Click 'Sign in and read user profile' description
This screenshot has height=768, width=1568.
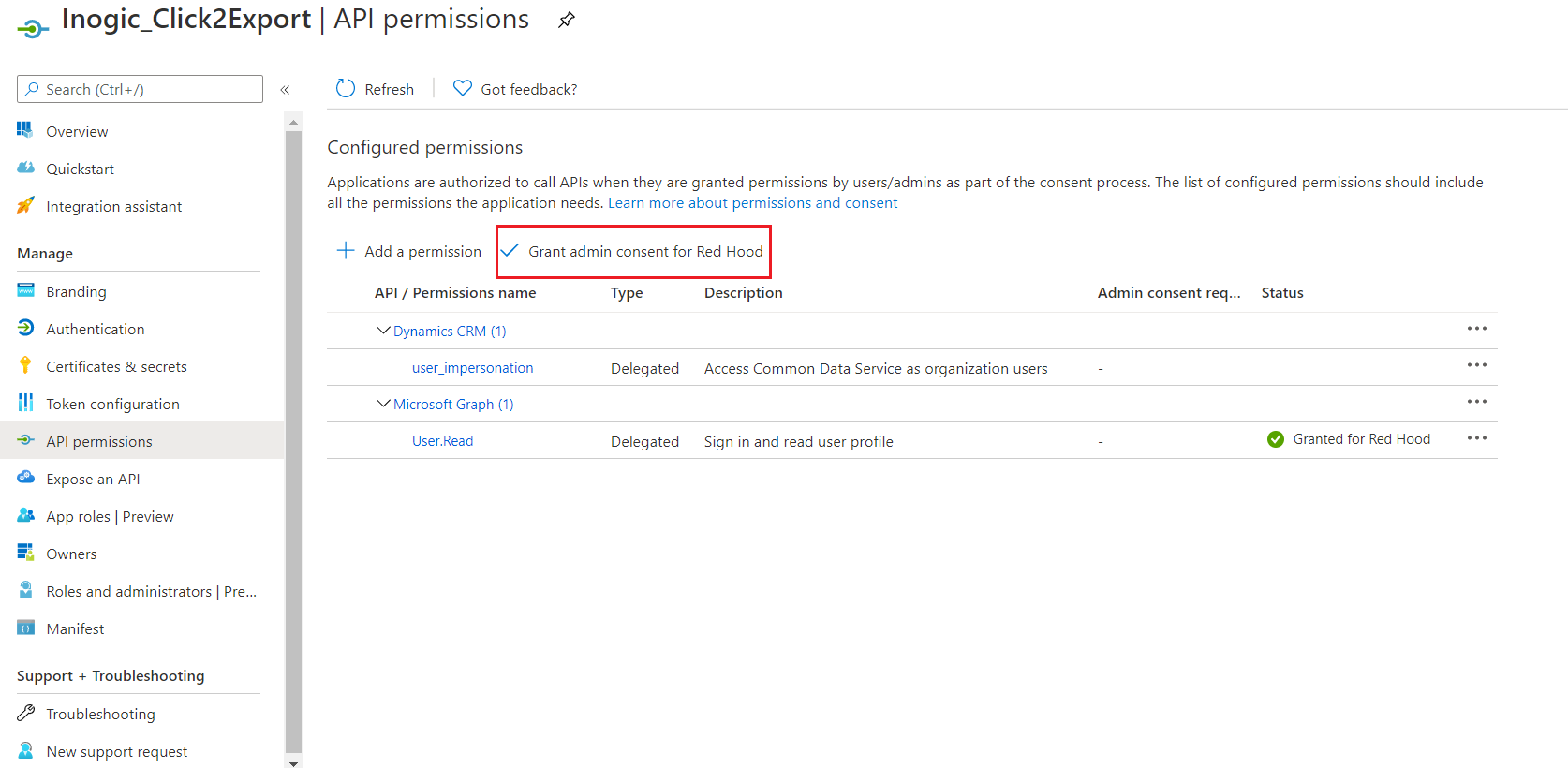[799, 442]
